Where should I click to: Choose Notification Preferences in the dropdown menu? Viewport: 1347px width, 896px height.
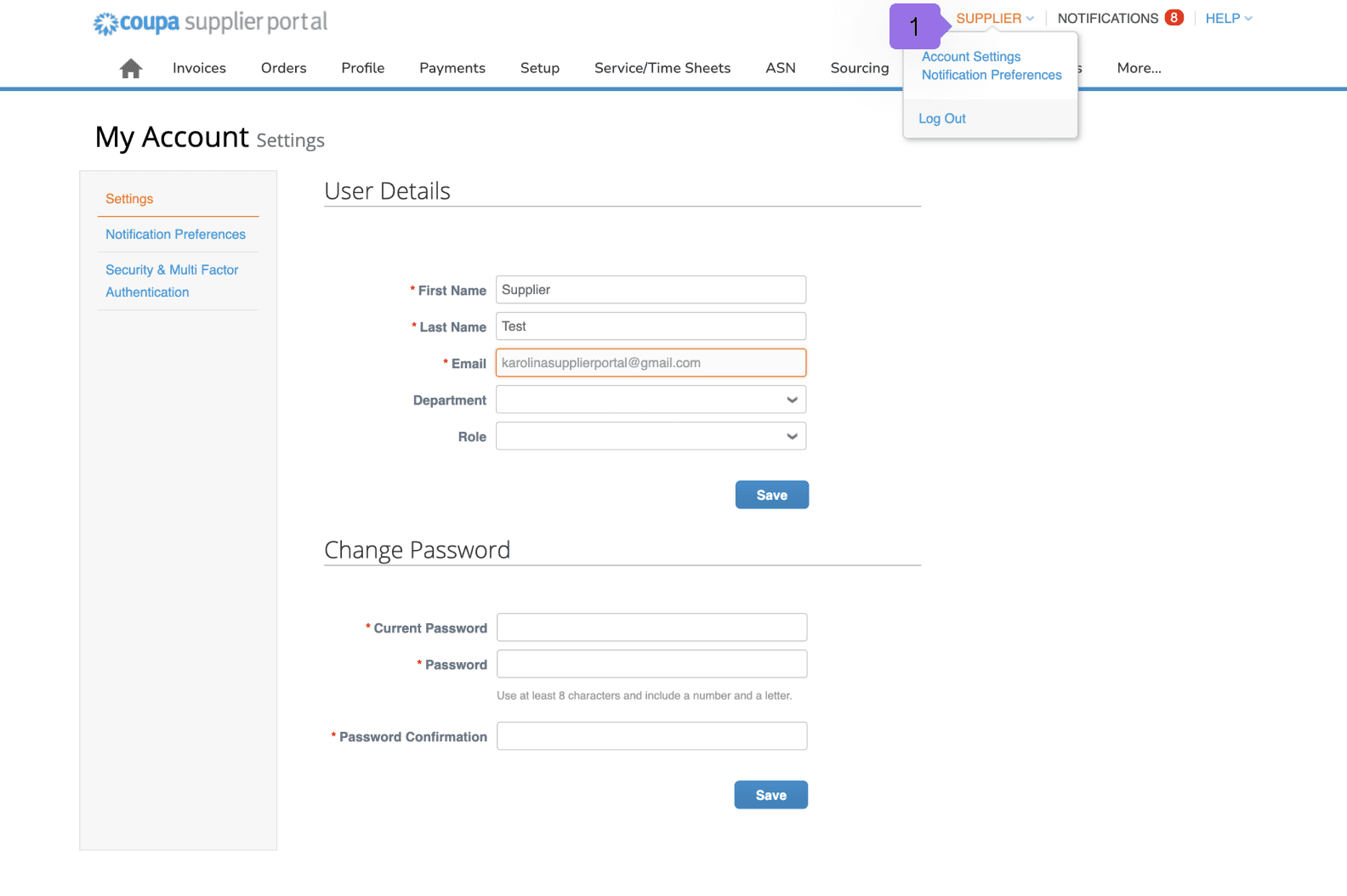click(x=992, y=75)
